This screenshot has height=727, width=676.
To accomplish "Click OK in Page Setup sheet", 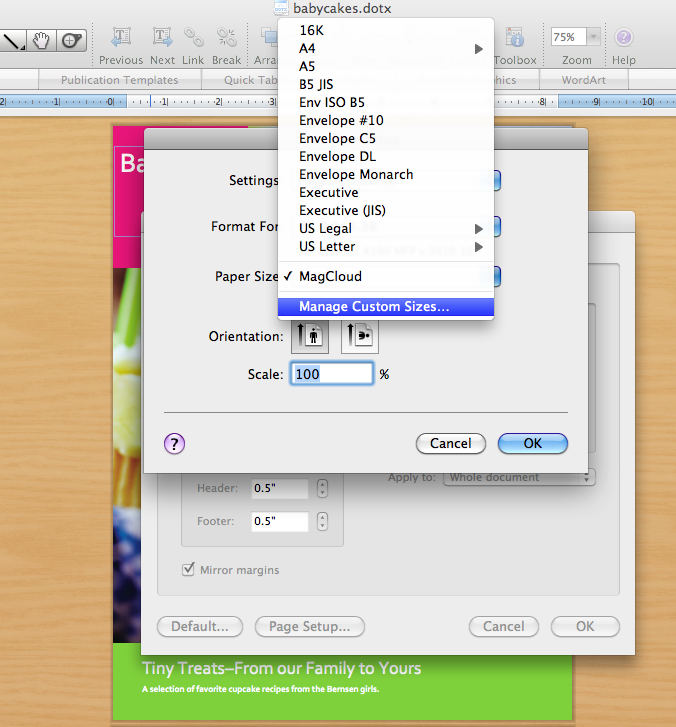I will (532, 443).
